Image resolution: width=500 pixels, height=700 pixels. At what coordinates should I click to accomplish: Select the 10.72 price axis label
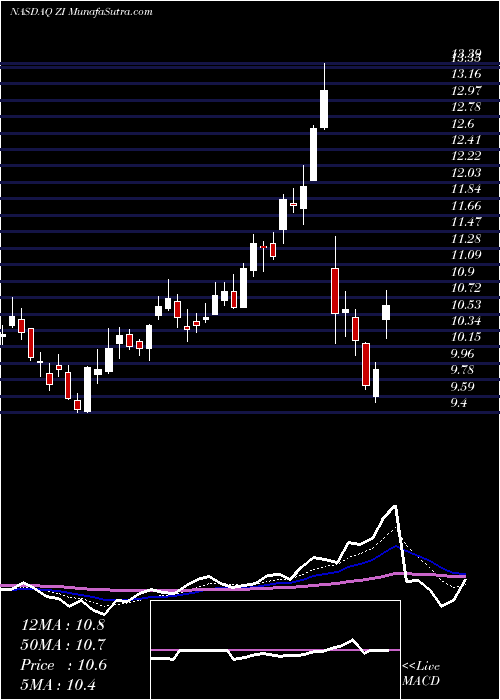[466, 288]
